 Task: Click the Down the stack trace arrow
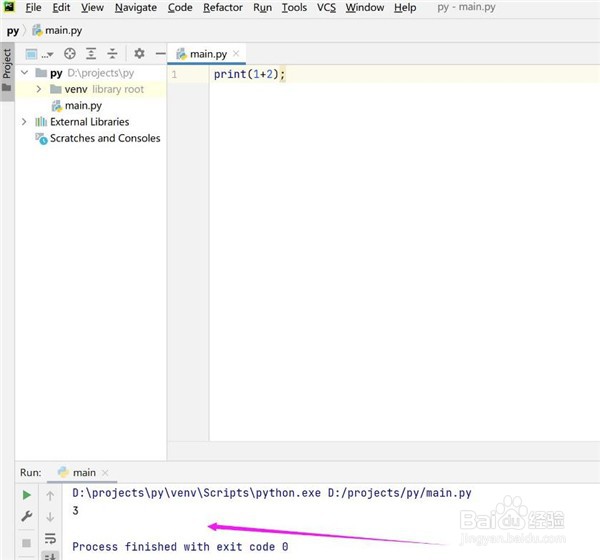(50, 517)
